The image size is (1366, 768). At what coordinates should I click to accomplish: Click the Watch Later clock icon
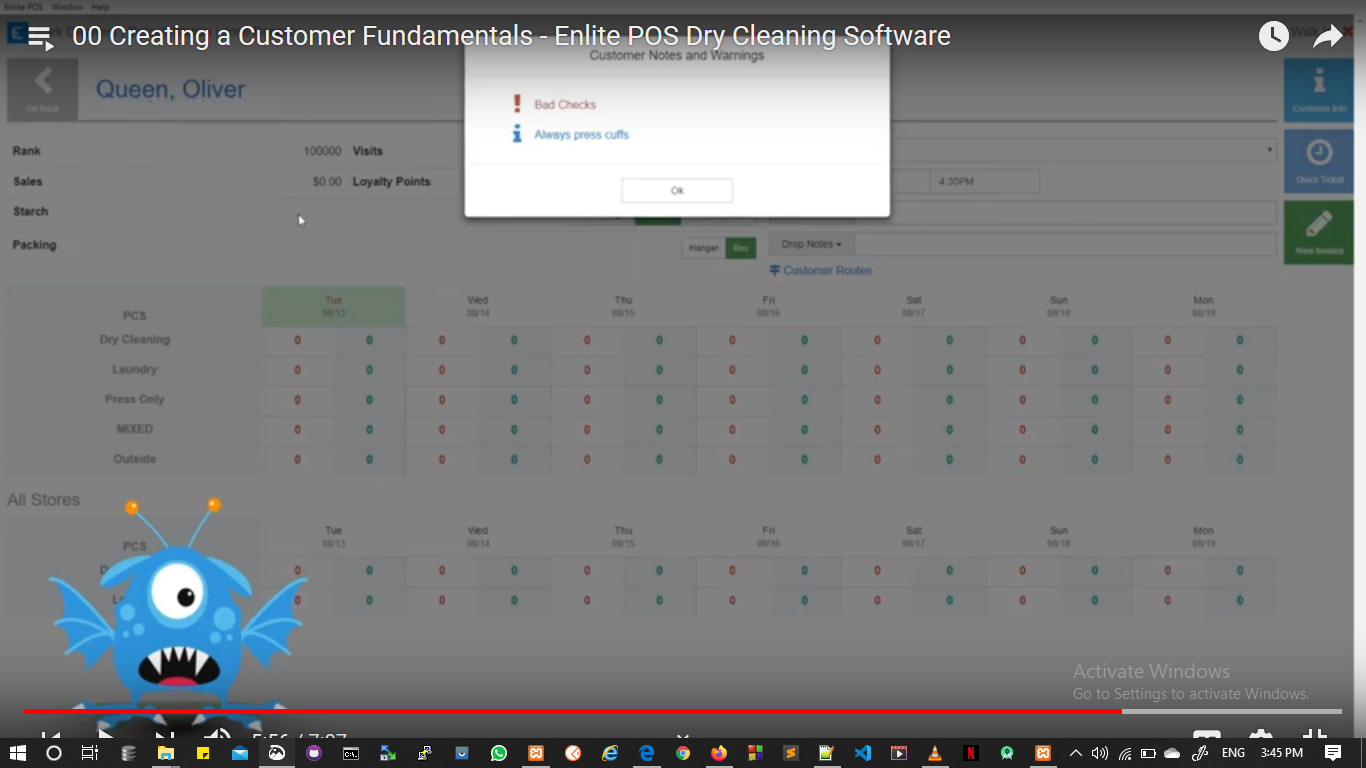[x=1273, y=37]
